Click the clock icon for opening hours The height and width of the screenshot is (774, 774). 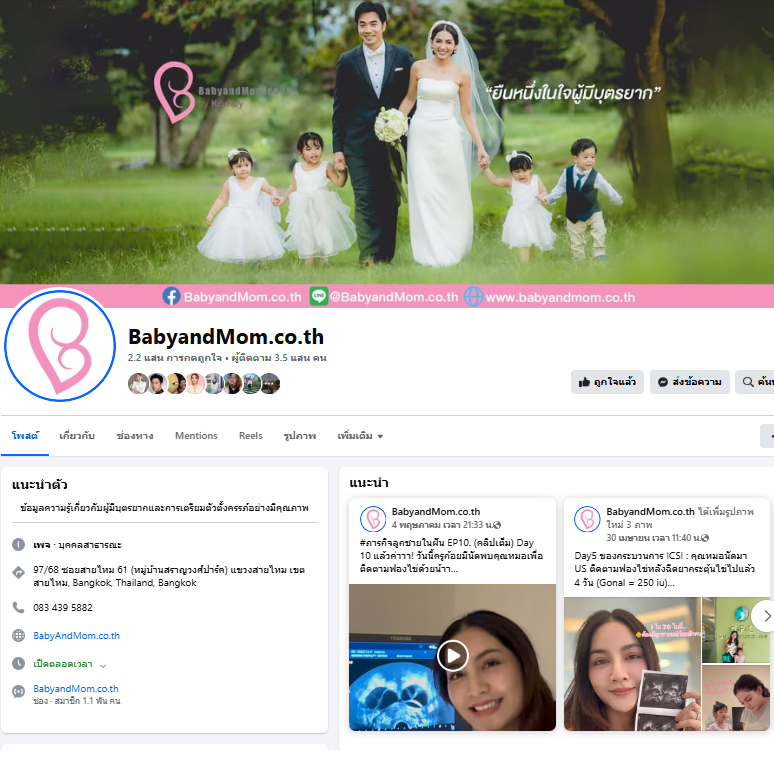pyautogui.click(x=18, y=663)
